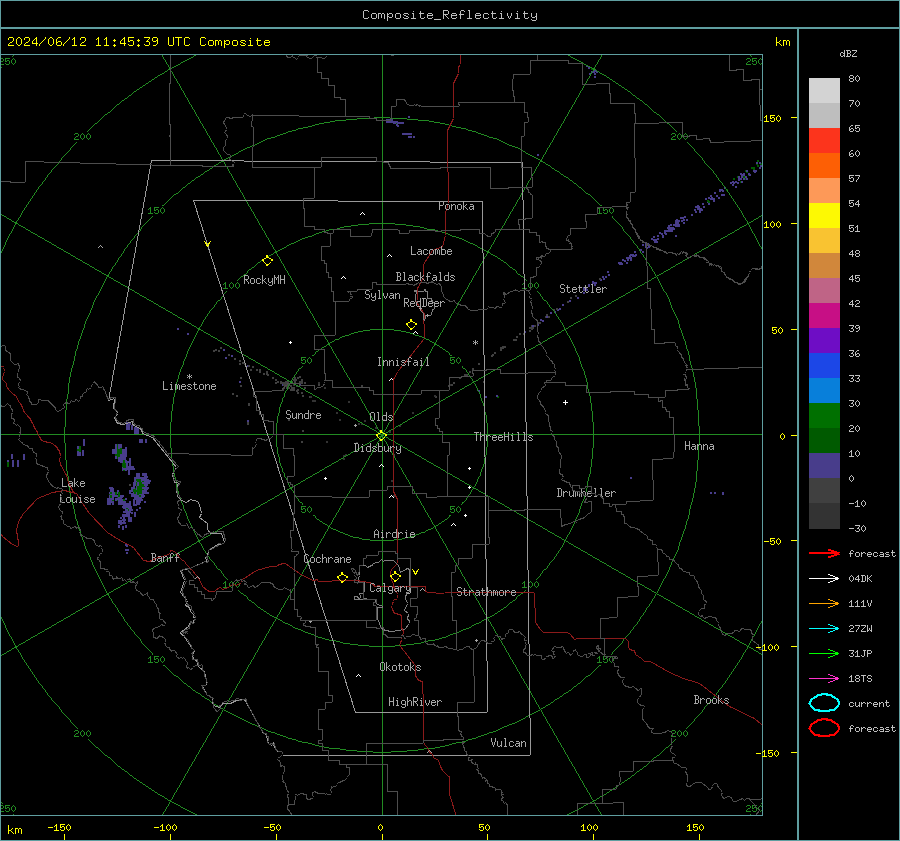Image resolution: width=900 pixels, height=841 pixels.
Task: Click the 18TS legend text
Action: tap(860, 679)
